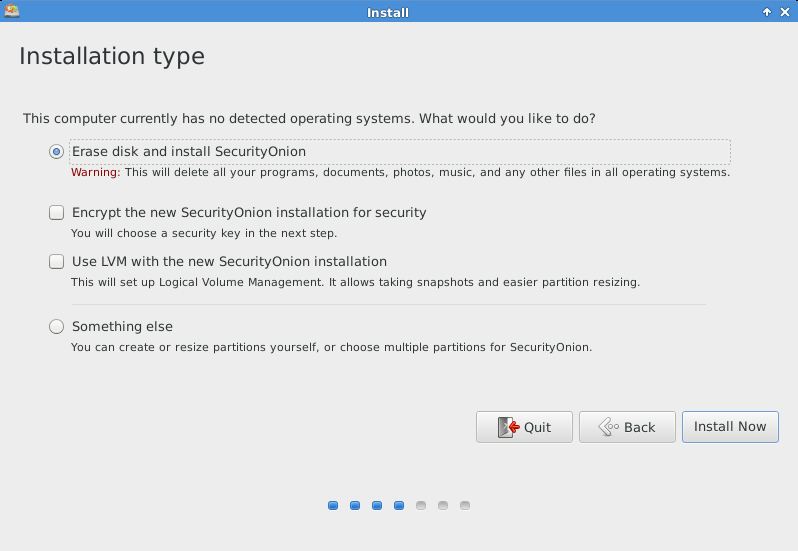Click the second blue progress dot
The width and height of the screenshot is (798, 551).
pyautogui.click(x=355, y=506)
